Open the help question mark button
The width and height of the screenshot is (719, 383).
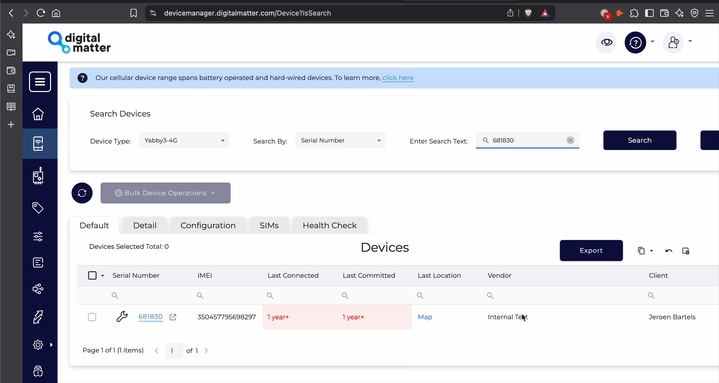636,43
